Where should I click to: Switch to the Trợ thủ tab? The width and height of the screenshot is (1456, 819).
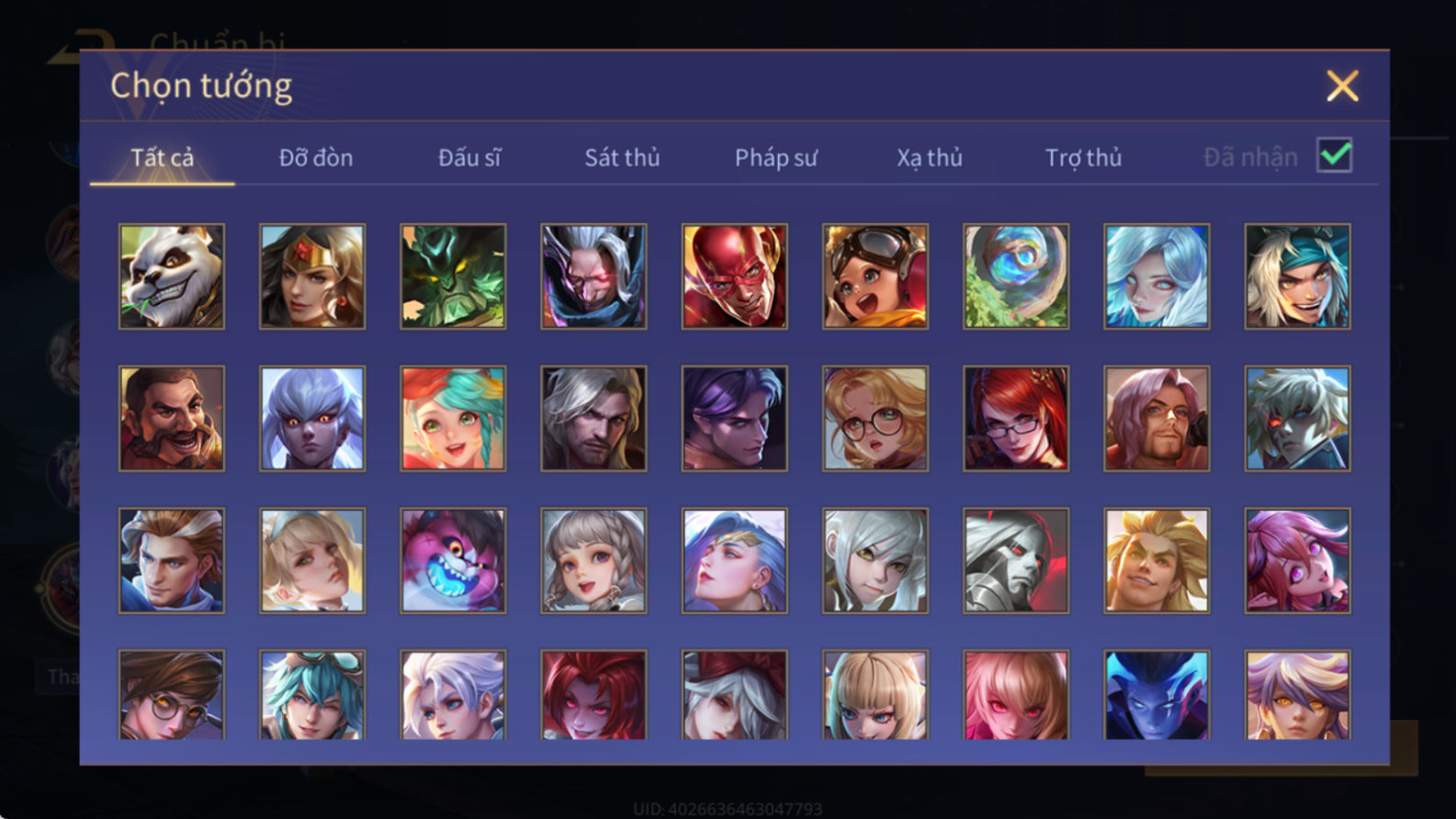(1083, 158)
